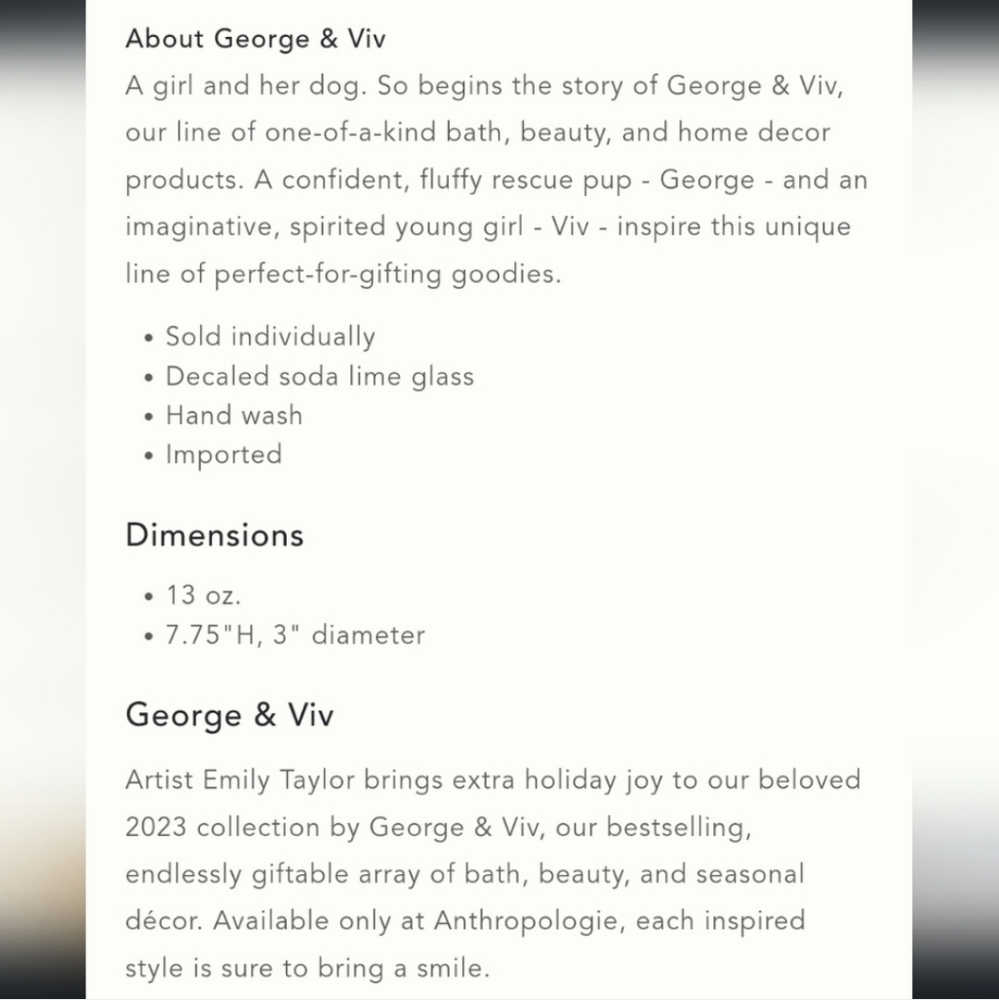The height and width of the screenshot is (1000, 999).
Task: Click 'style is sure to bring a smile' line
Action: [x=307, y=968]
